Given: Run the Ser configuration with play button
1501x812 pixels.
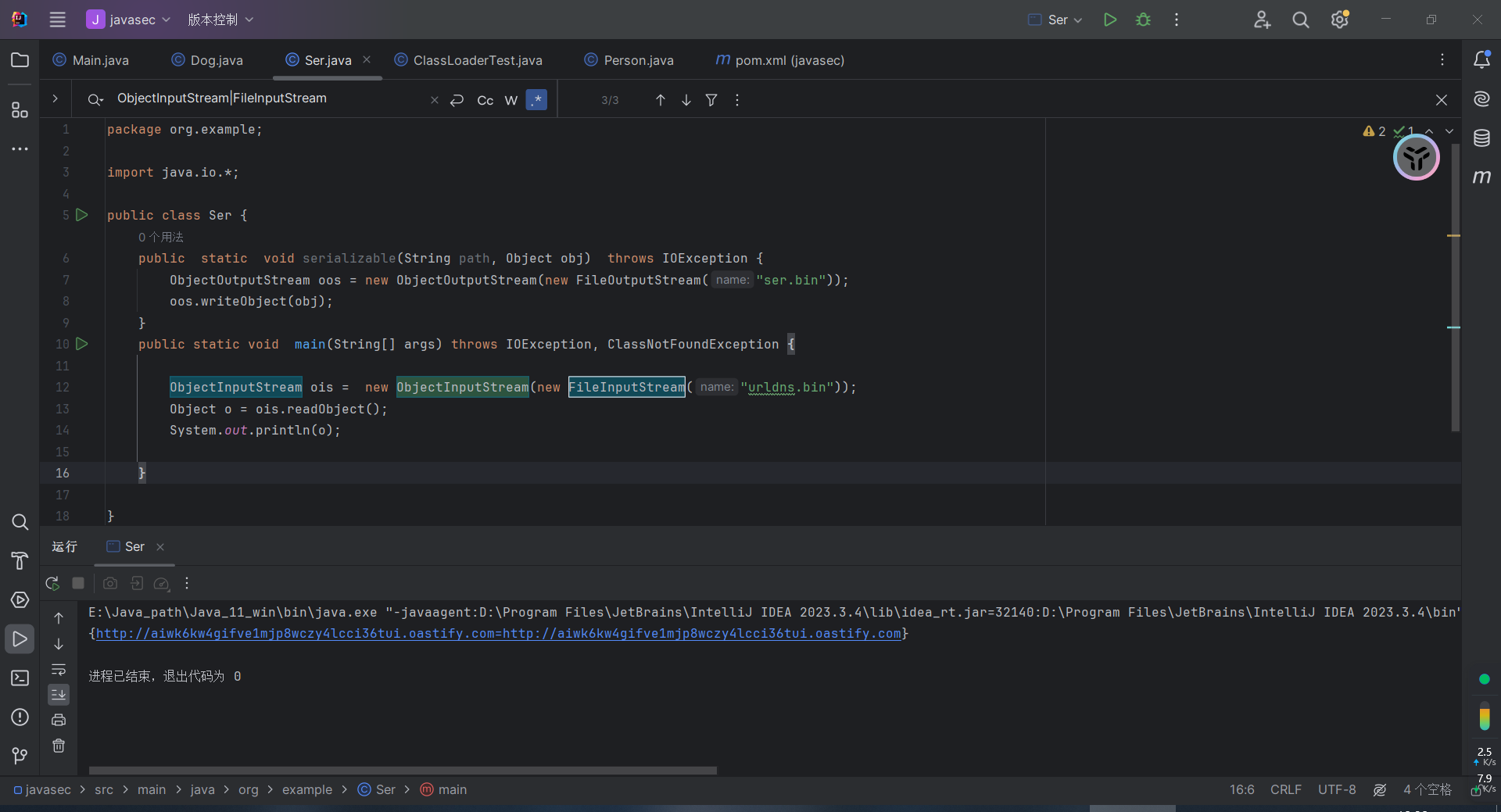Looking at the screenshot, I should click(1109, 20).
